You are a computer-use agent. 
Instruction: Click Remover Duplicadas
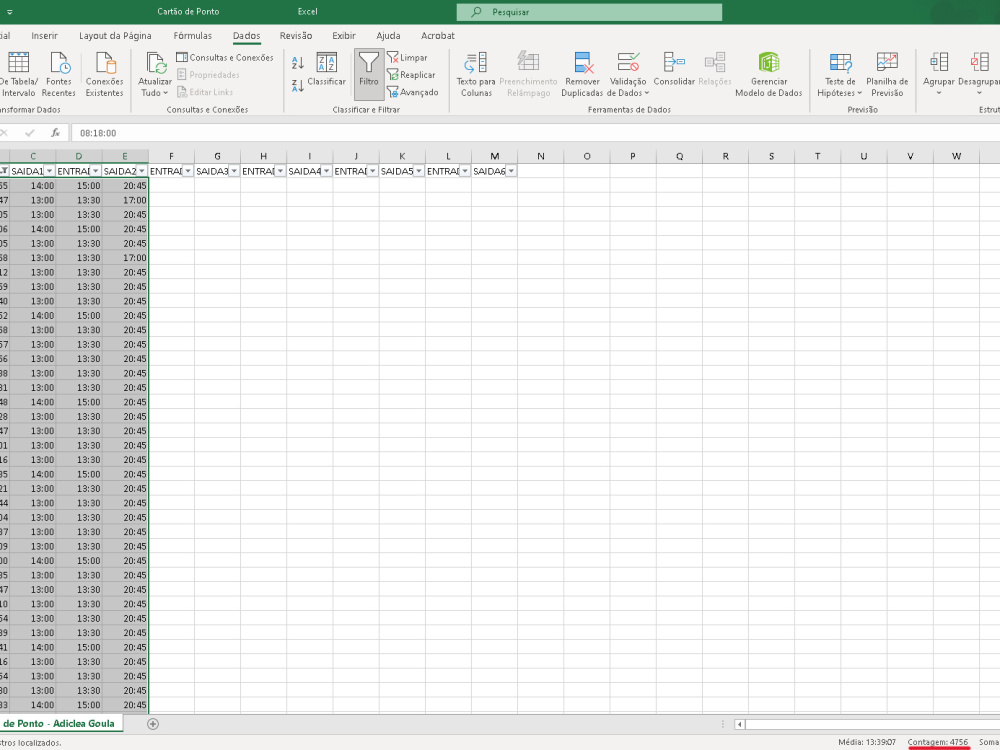582,75
